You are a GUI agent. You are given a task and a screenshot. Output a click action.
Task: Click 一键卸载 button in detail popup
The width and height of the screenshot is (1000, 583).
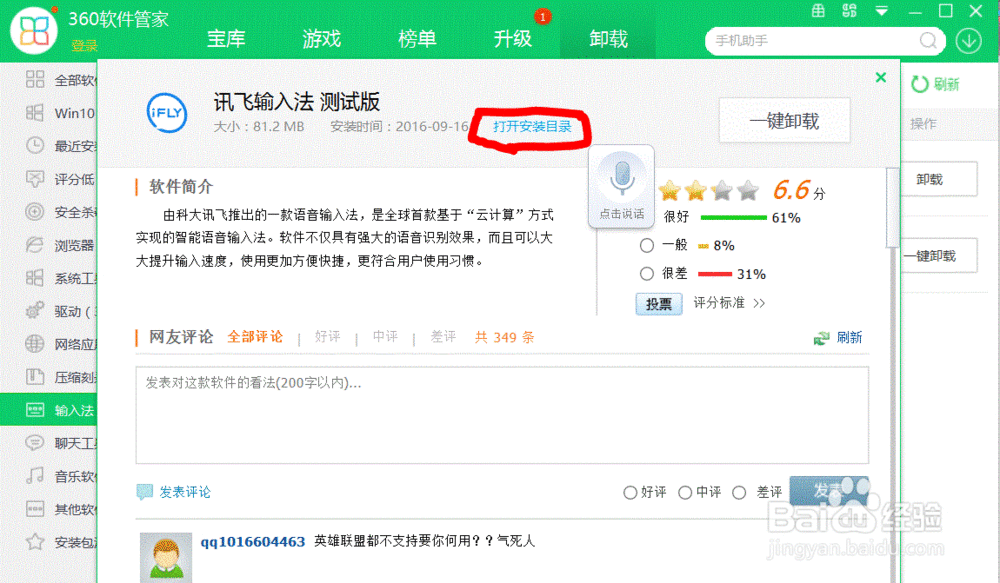784,121
